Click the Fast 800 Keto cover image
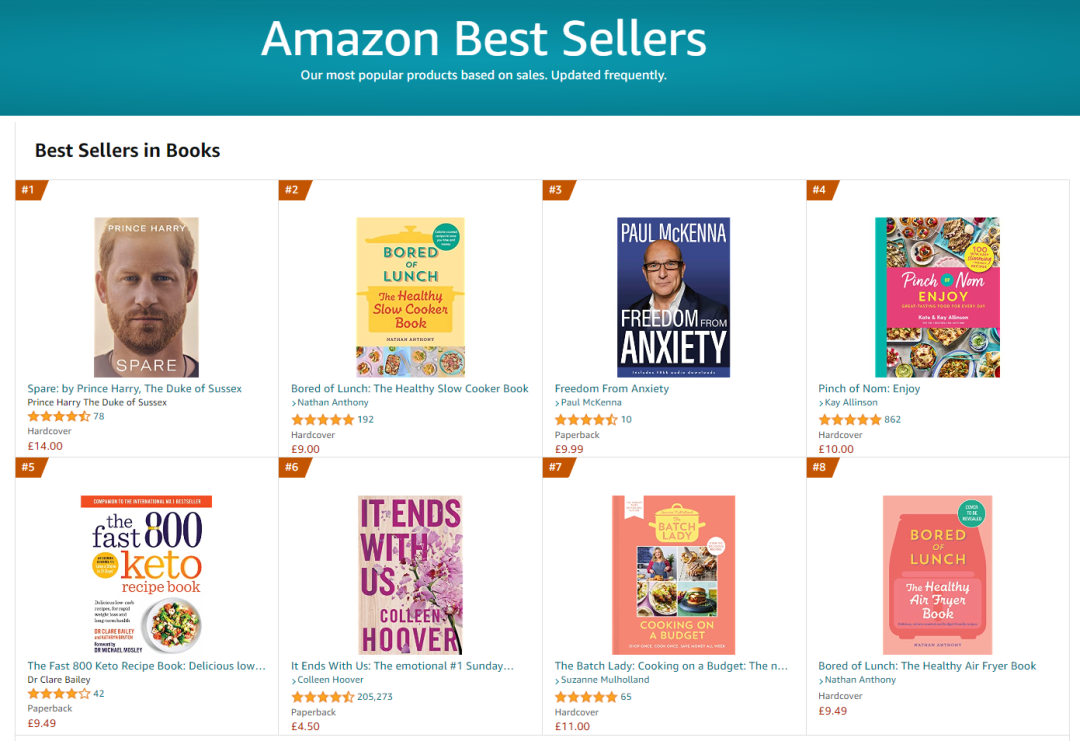 [146, 575]
